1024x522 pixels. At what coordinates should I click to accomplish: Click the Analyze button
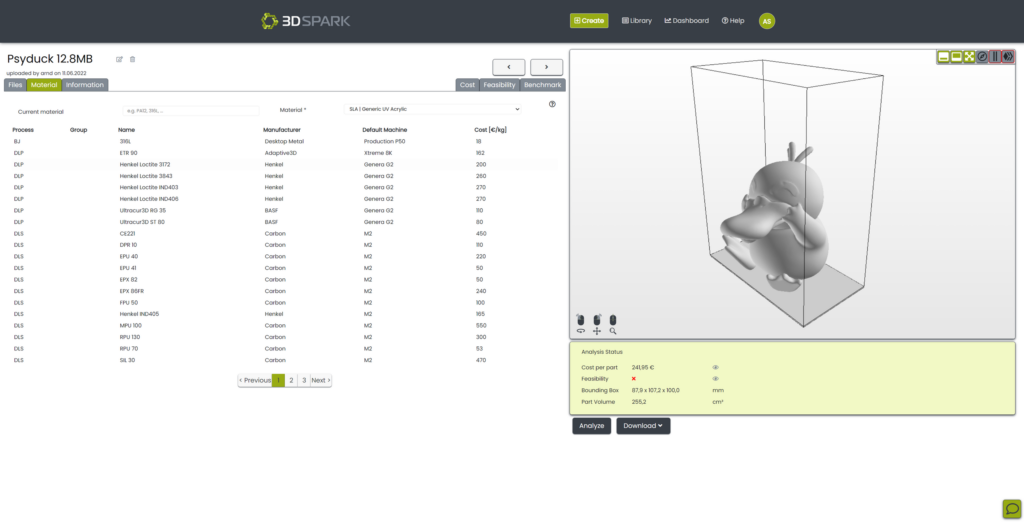pyautogui.click(x=592, y=426)
